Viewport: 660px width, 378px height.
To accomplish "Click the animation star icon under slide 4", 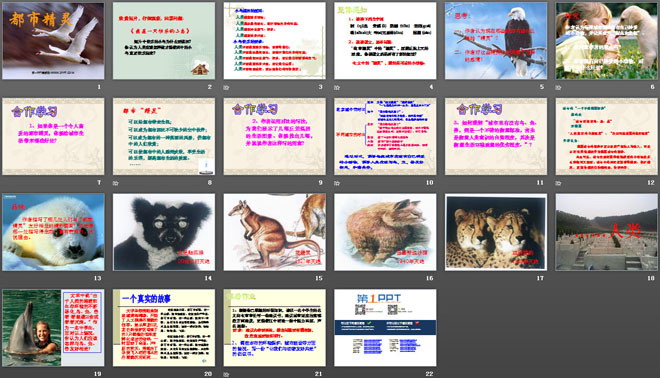I will coord(337,88).
